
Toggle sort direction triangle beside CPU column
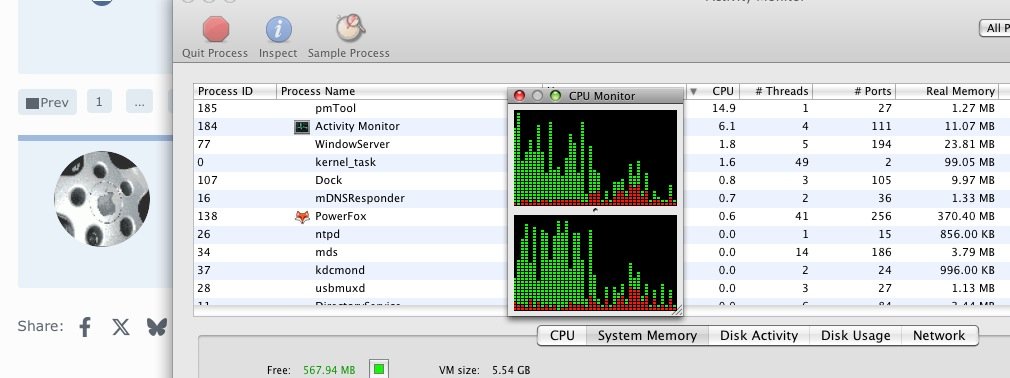click(693, 91)
